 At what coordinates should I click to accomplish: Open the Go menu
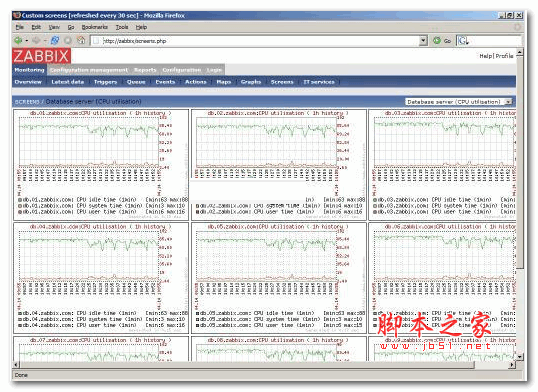coord(71,27)
